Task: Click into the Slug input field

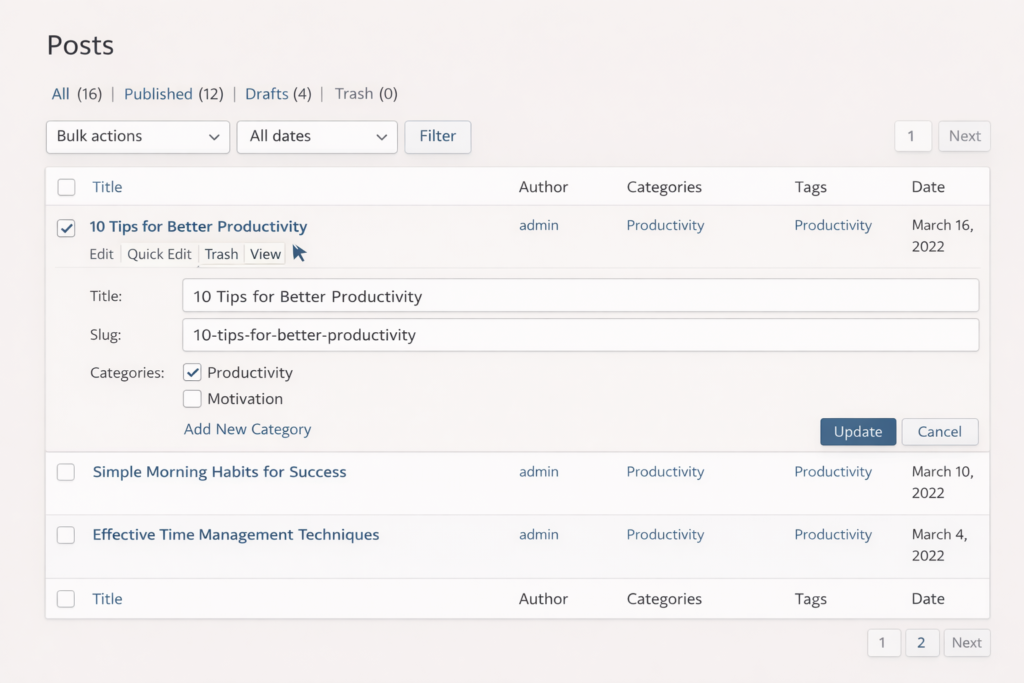Action: pyautogui.click(x=580, y=335)
